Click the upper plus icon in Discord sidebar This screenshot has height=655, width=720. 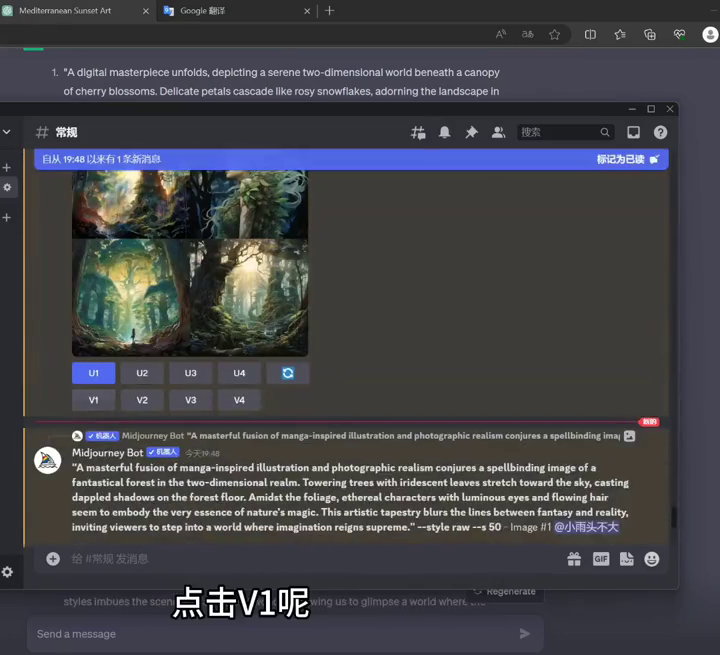click(6, 168)
